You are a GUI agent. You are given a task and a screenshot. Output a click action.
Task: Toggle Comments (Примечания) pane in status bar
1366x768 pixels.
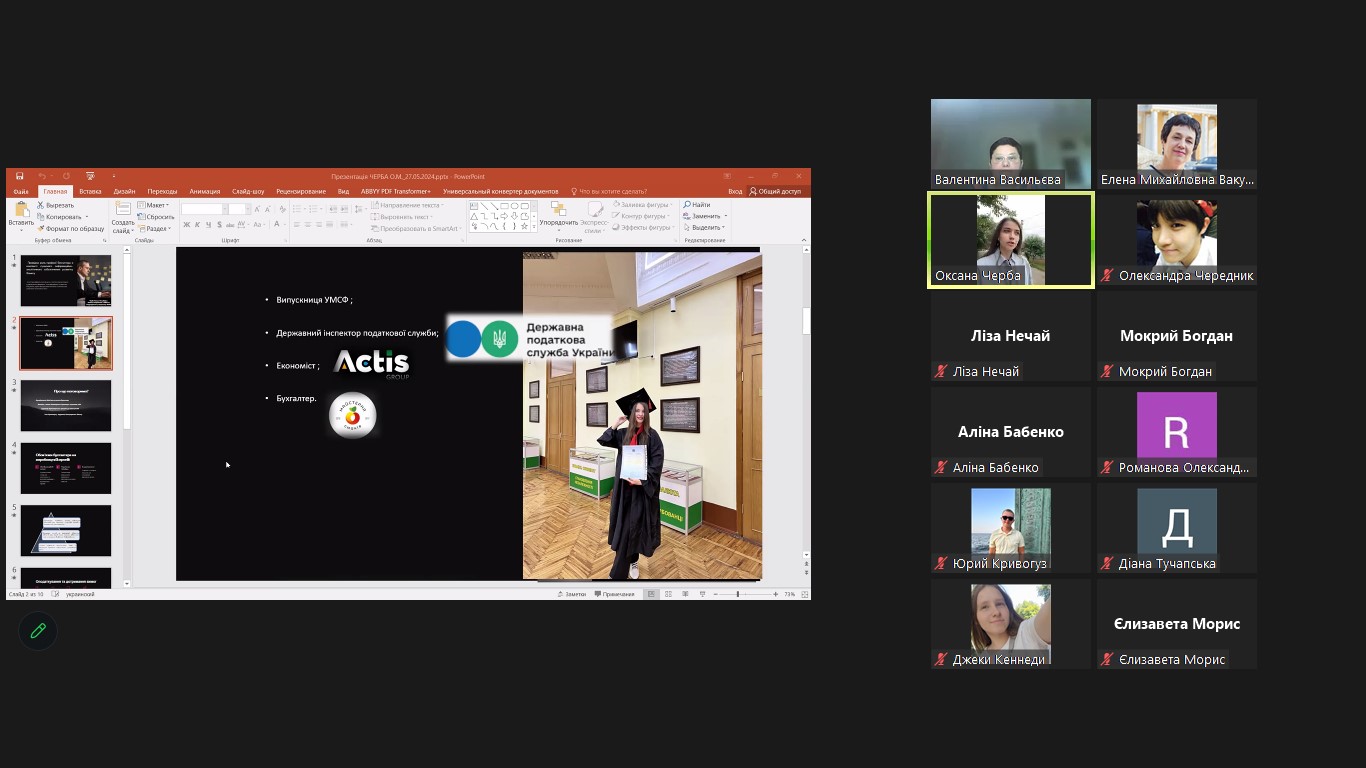pos(614,594)
